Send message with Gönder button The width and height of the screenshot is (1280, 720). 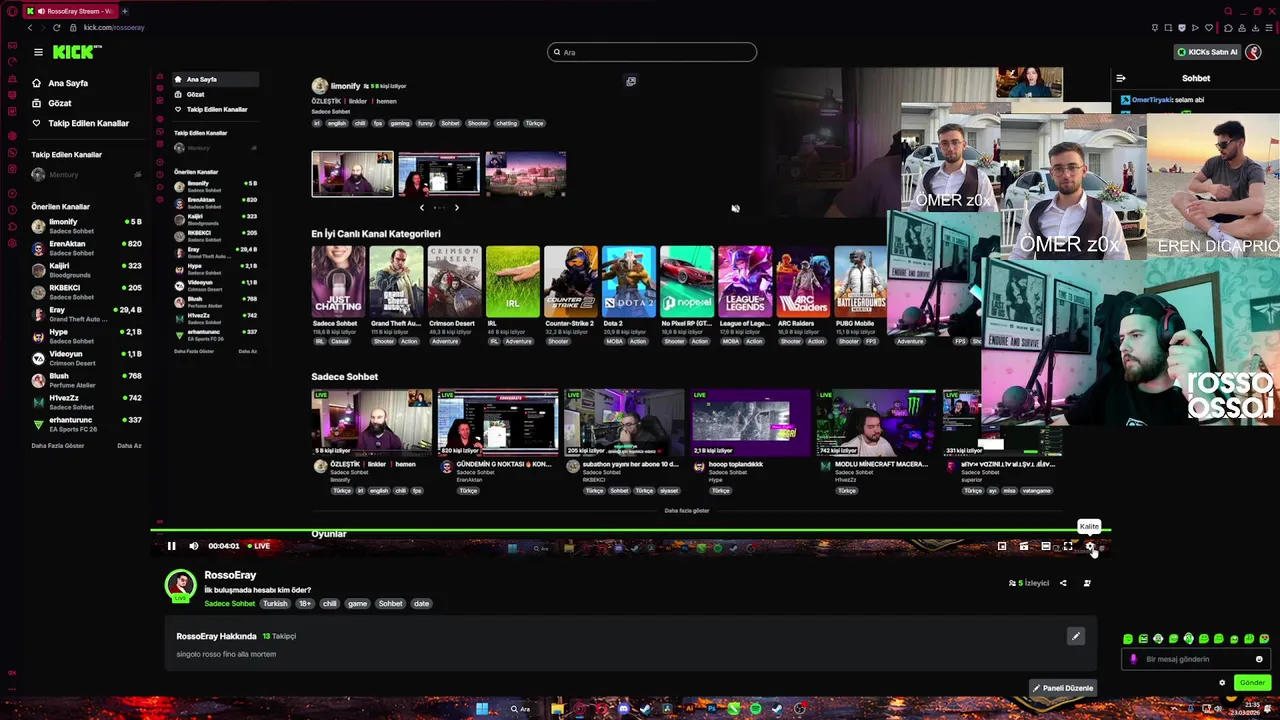click(x=1252, y=683)
